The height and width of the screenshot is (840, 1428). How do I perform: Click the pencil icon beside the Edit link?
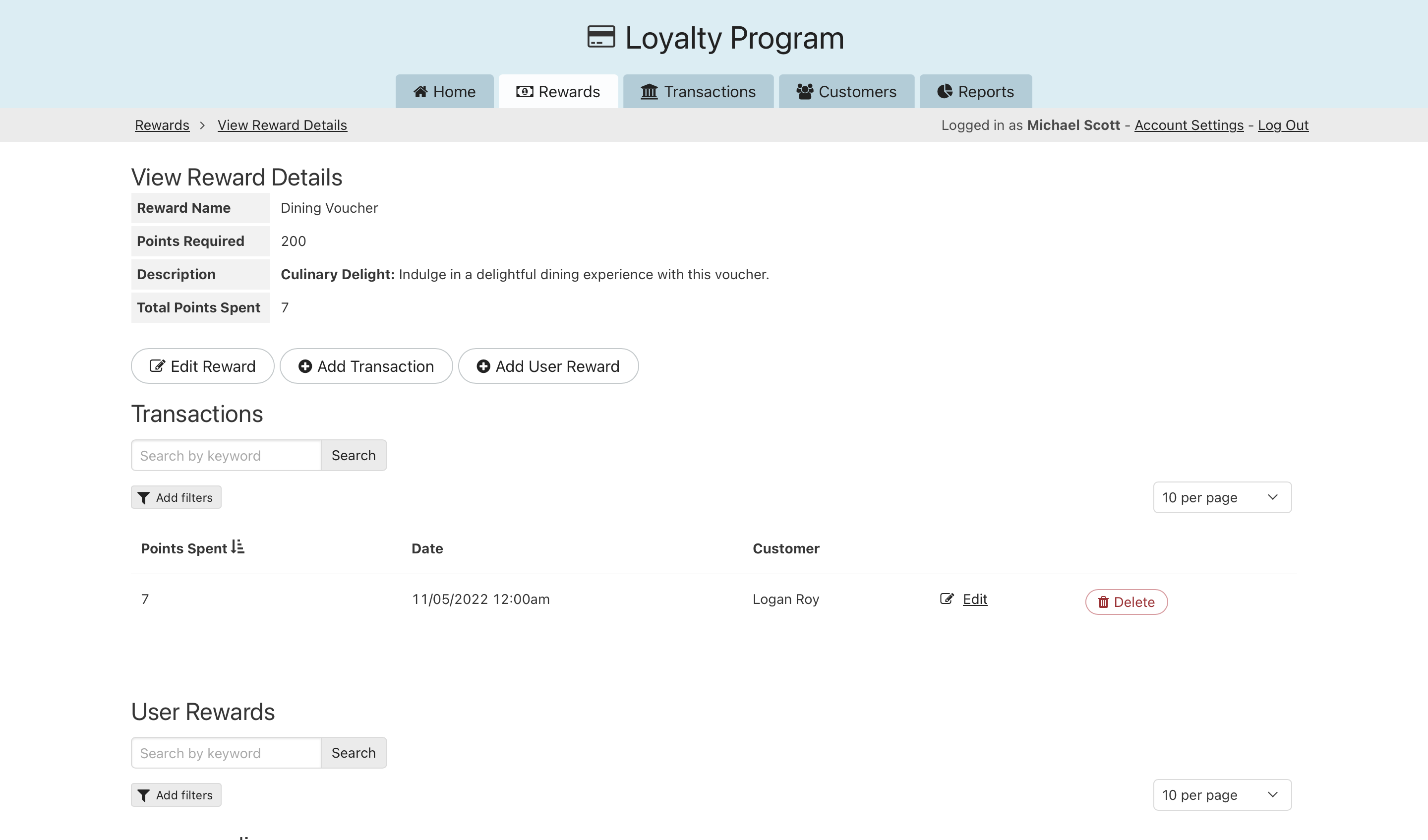click(947, 599)
